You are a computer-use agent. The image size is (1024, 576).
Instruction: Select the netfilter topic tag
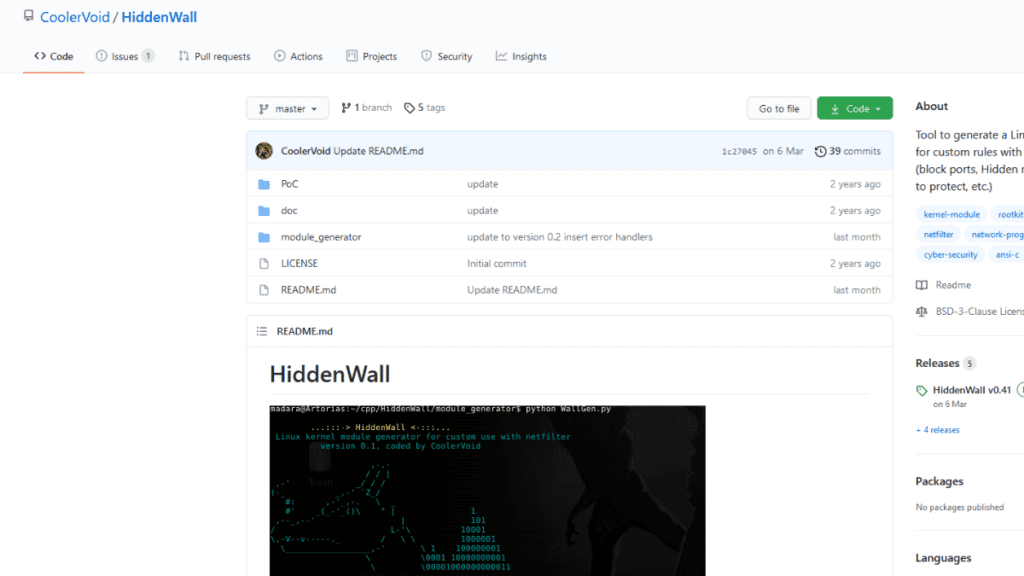coord(938,234)
